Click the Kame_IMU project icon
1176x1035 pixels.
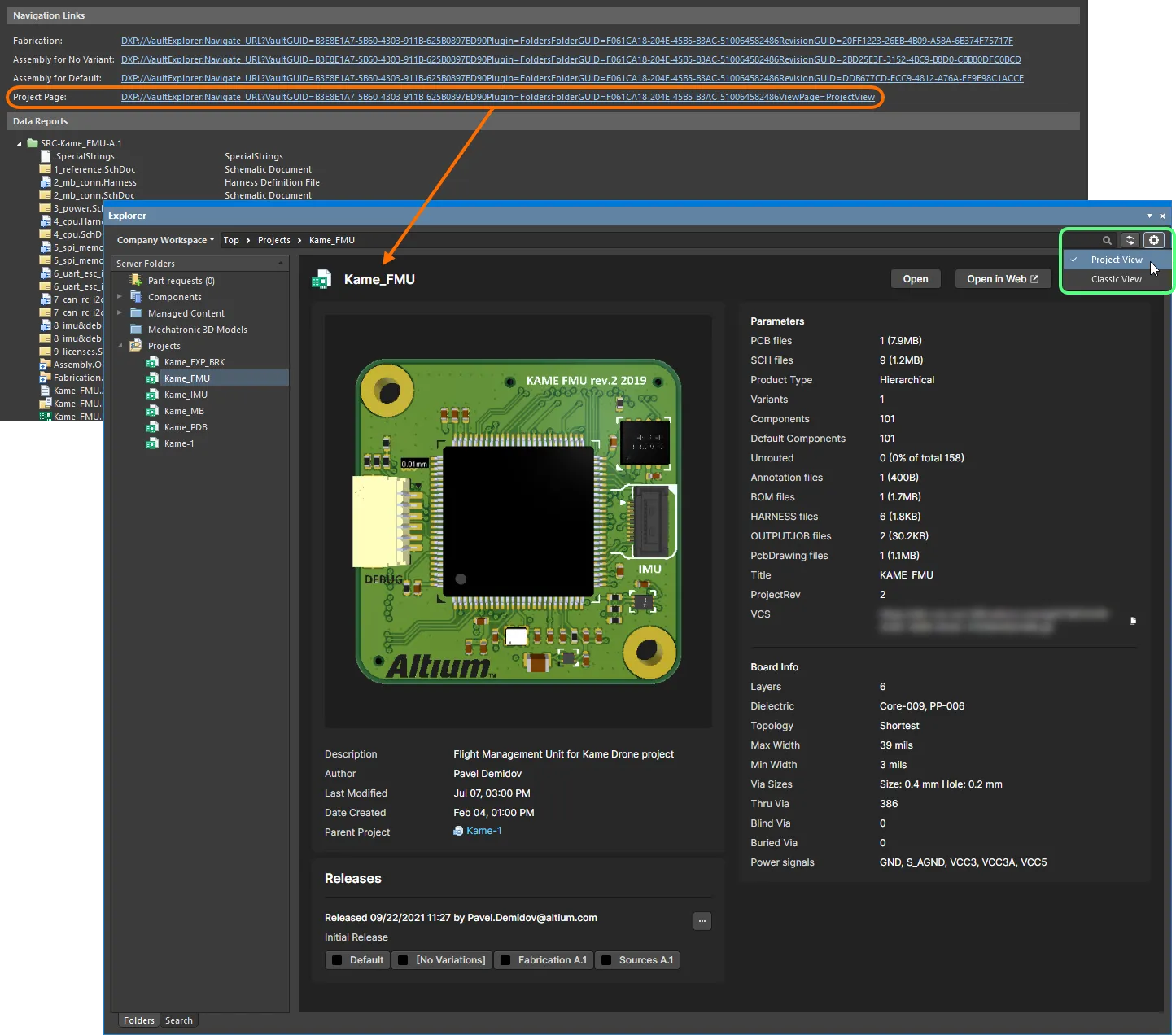[x=152, y=395]
